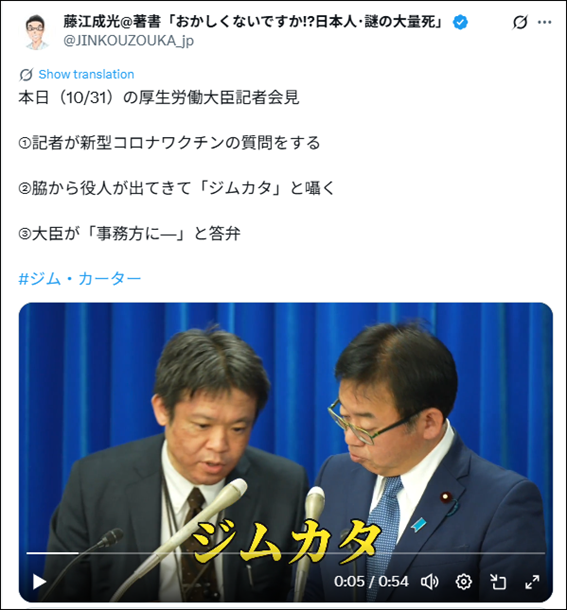This screenshot has height=610, width=567.
Task: Click the translation icon beside Show translation
Action: click(x=26, y=74)
